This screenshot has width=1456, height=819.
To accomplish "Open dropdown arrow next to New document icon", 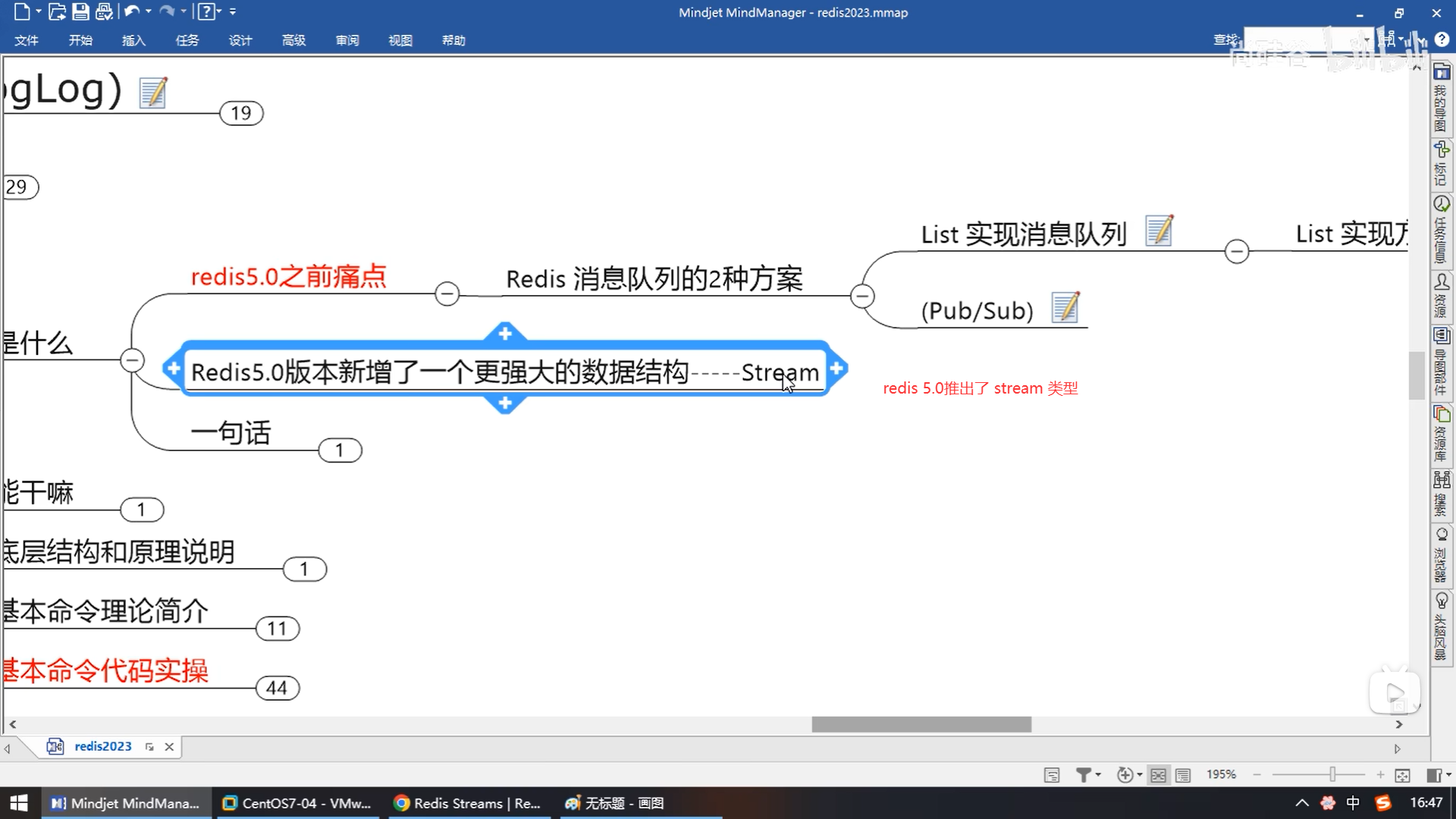I will pyautogui.click(x=38, y=11).
